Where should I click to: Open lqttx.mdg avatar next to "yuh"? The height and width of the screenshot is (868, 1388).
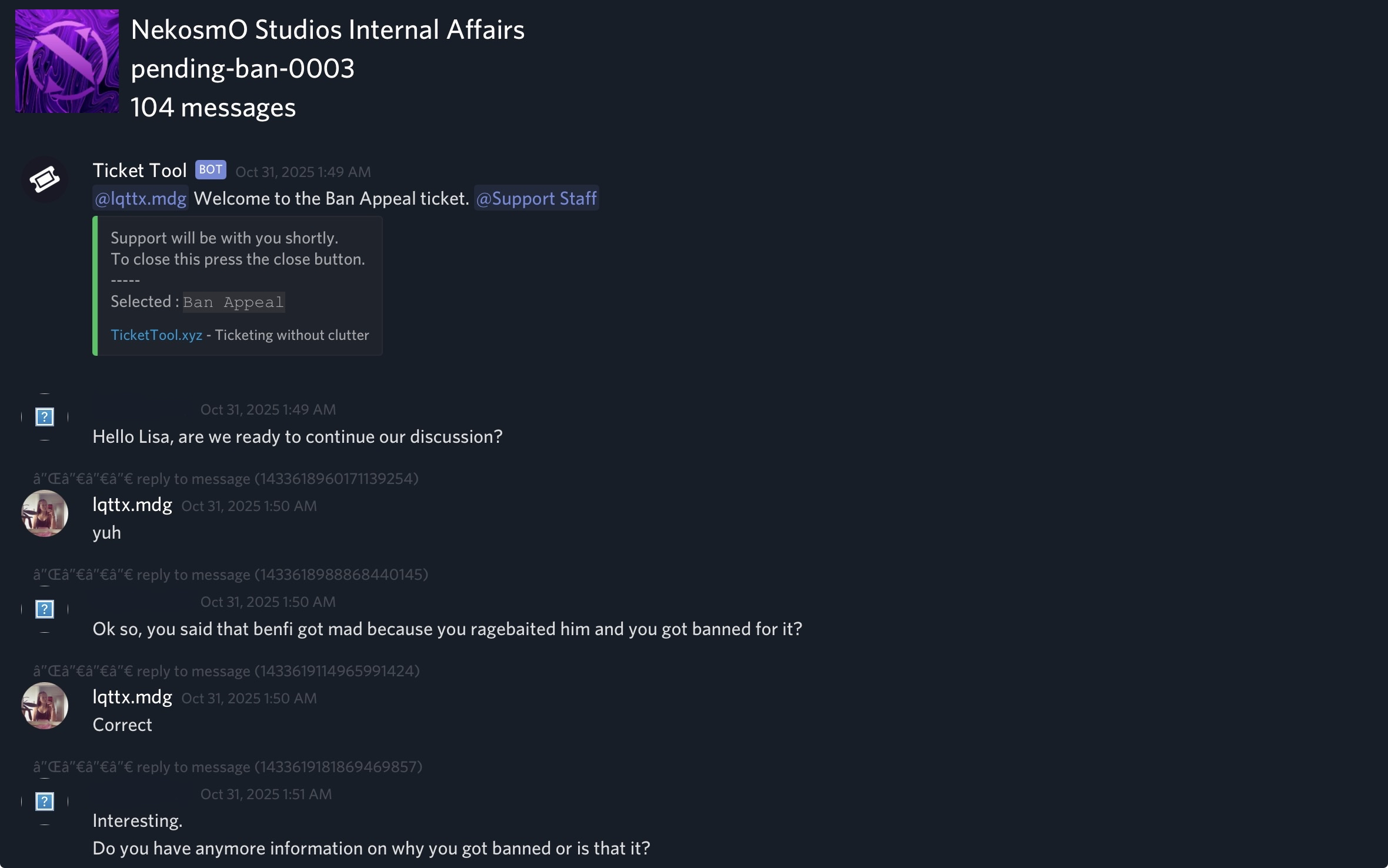pyautogui.click(x=45, y=513)
